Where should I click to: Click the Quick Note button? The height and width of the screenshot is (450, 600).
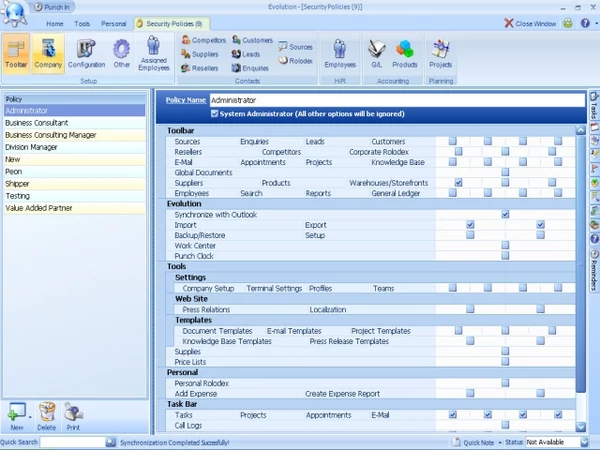pos(474,442)
